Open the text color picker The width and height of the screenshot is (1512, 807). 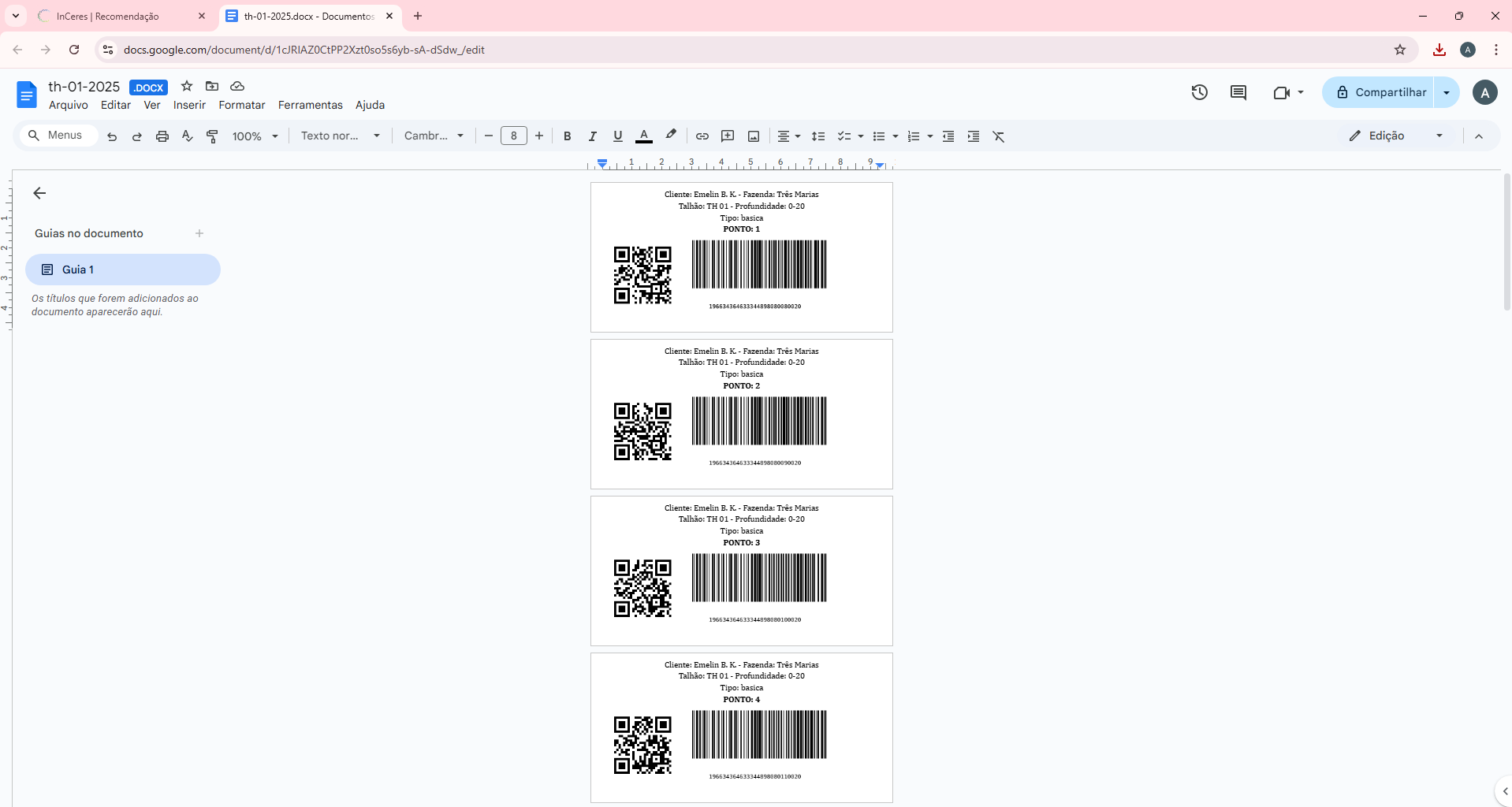coord(644,136)
